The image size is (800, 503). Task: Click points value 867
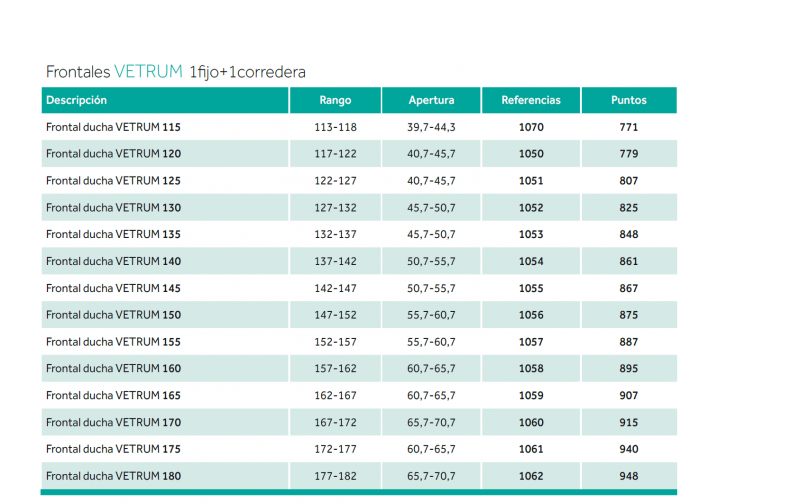(x=629, y=288)
